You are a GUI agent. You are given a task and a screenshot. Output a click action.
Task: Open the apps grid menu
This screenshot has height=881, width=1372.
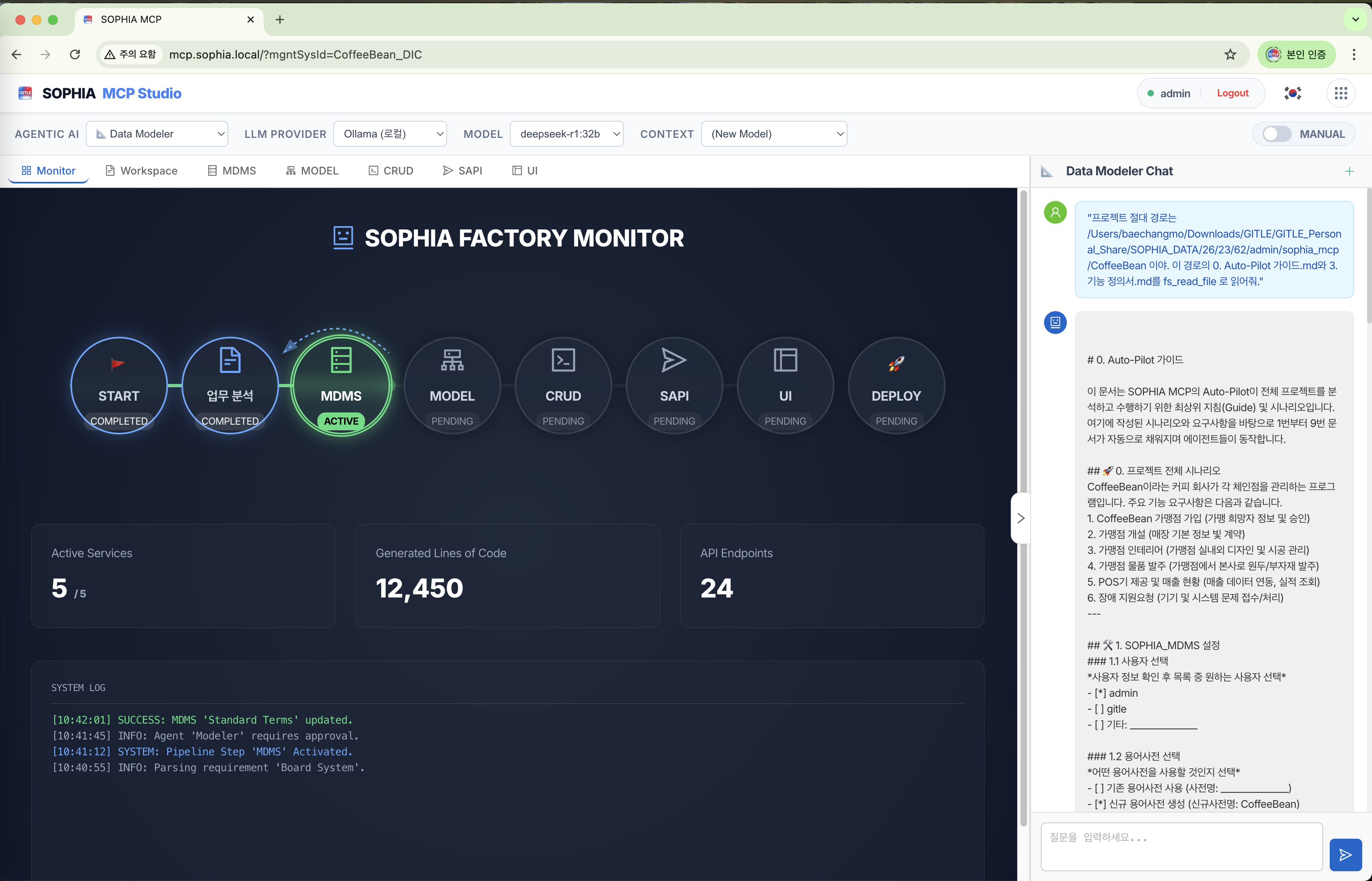point(1341,93)
